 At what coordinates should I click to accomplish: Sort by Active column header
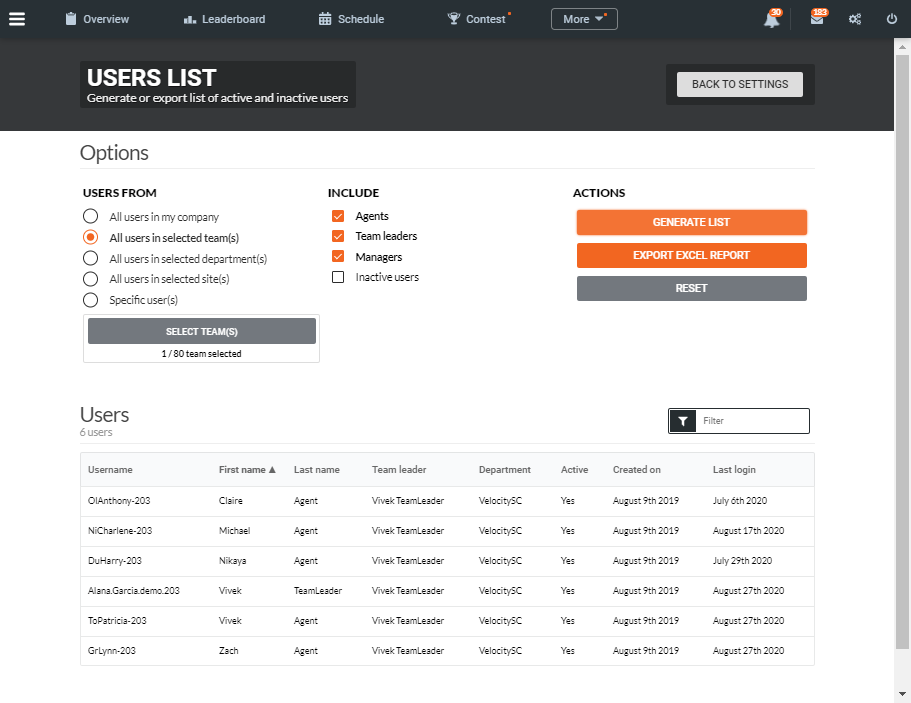[x=574, y=469]
